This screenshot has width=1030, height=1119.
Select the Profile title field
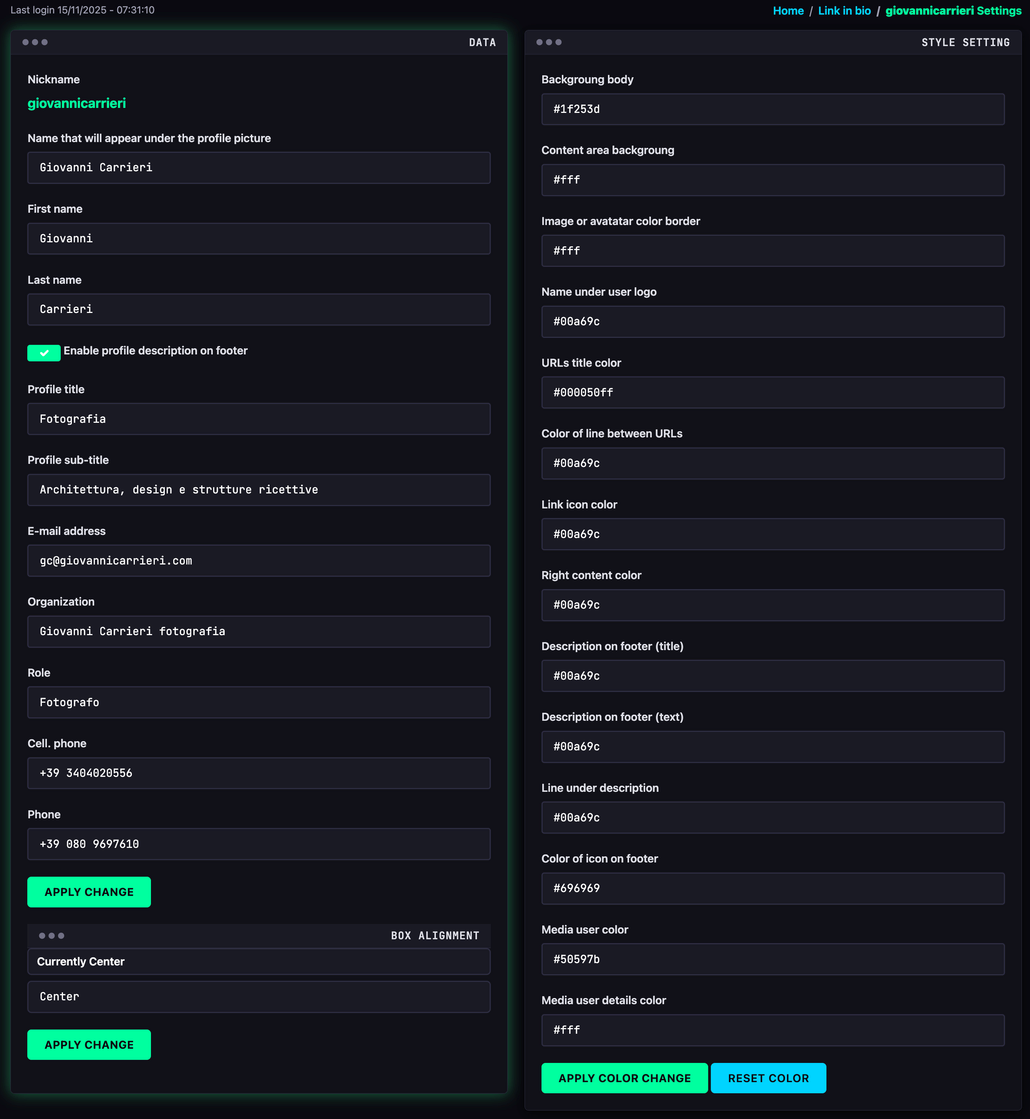point(258,418)
